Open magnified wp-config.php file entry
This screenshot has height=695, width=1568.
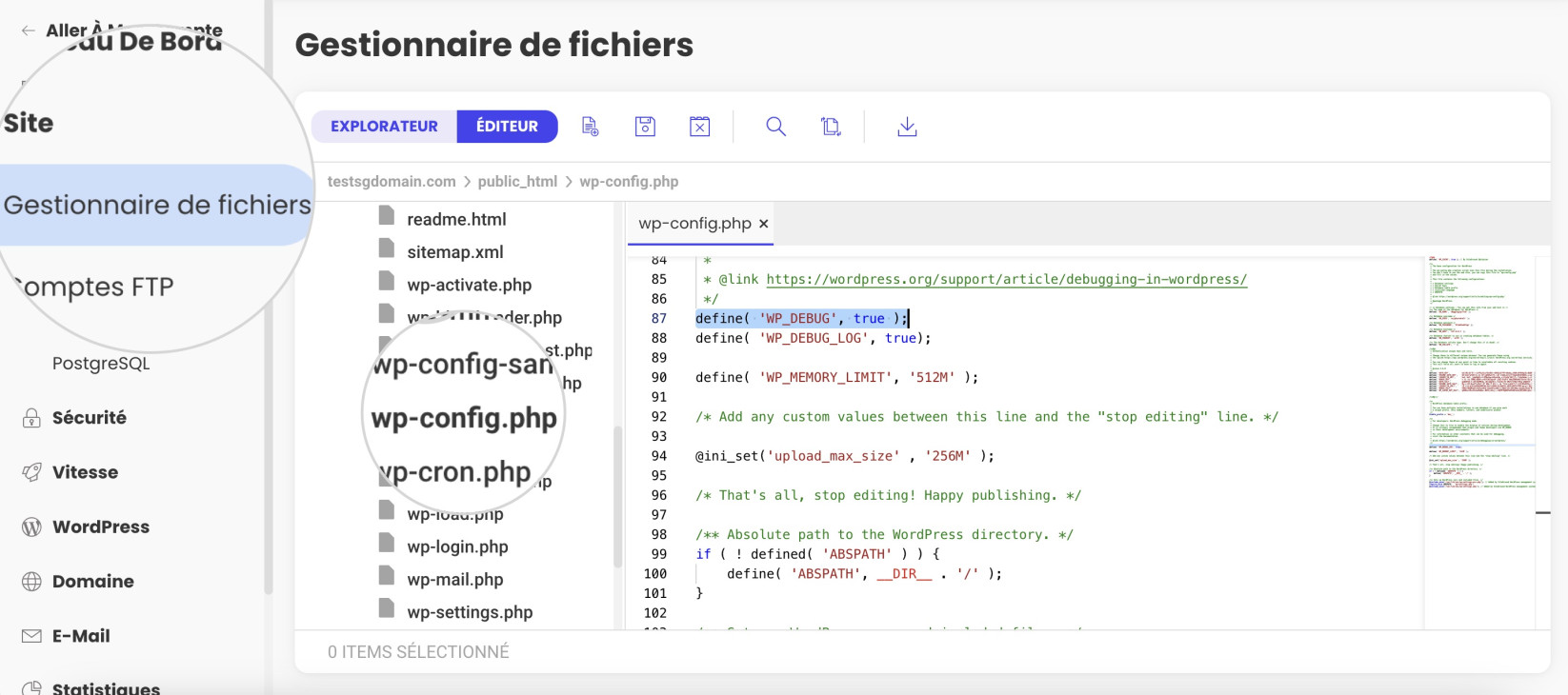(464, 418)
